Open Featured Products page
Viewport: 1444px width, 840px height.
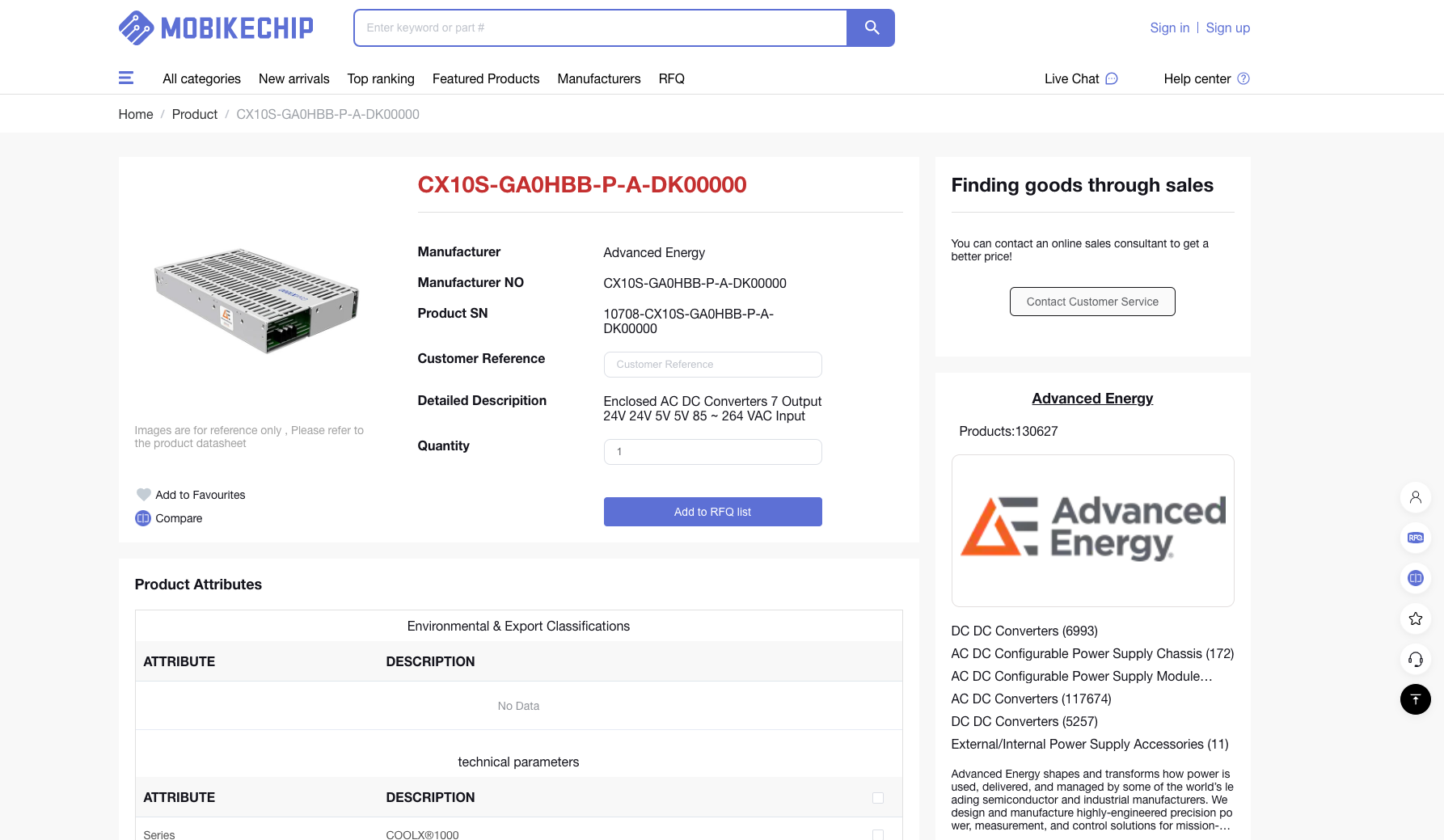[486, 78]
